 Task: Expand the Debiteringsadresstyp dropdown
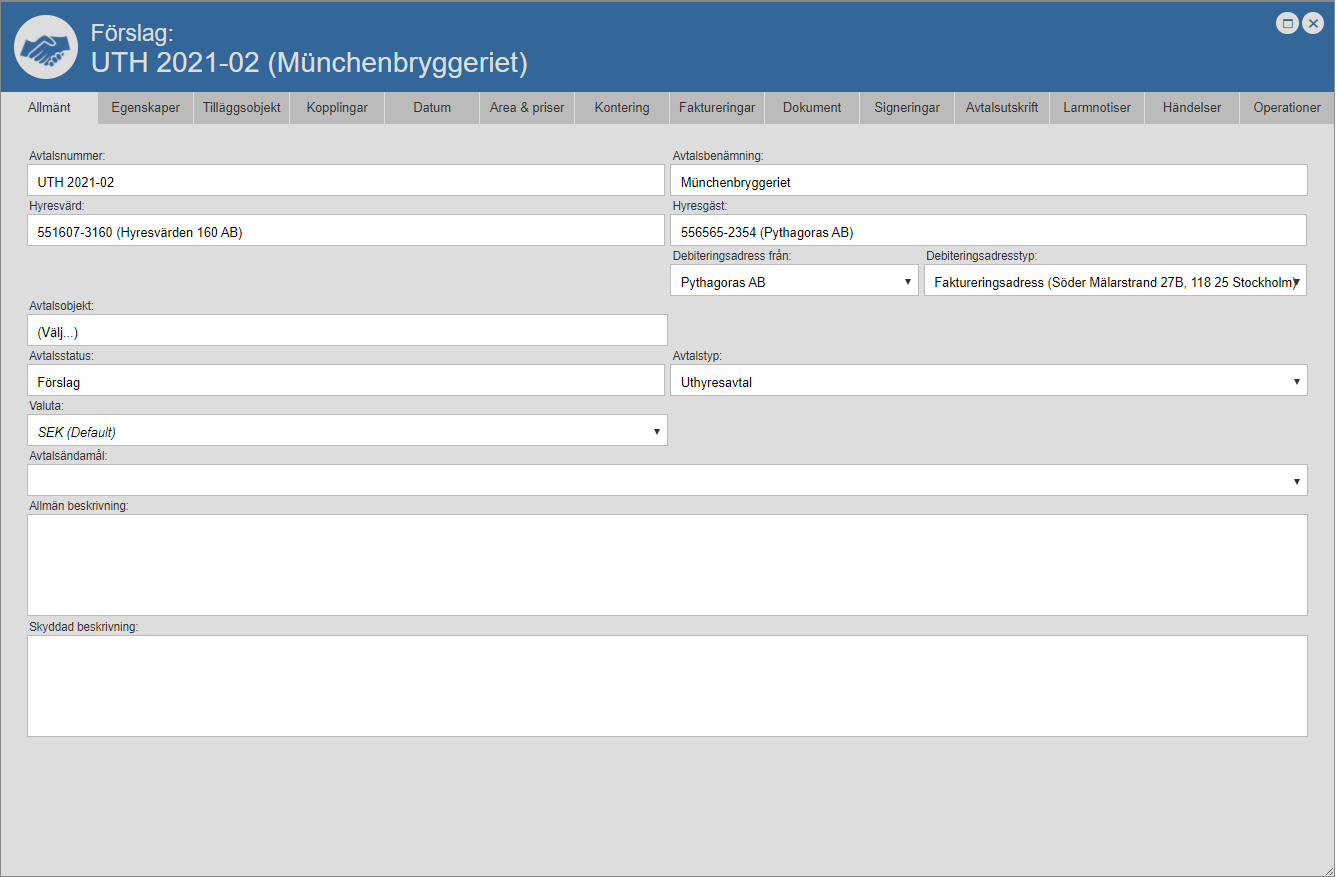(1115, 282)
